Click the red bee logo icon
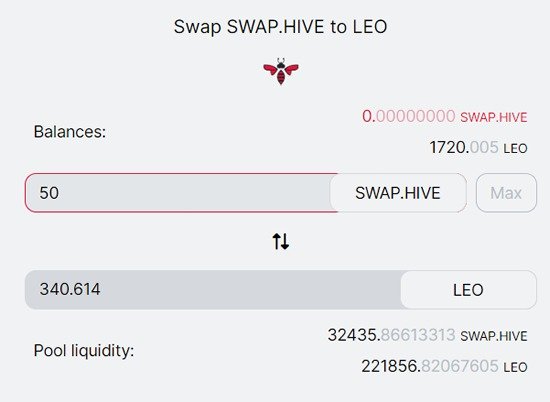 (281, 72)
